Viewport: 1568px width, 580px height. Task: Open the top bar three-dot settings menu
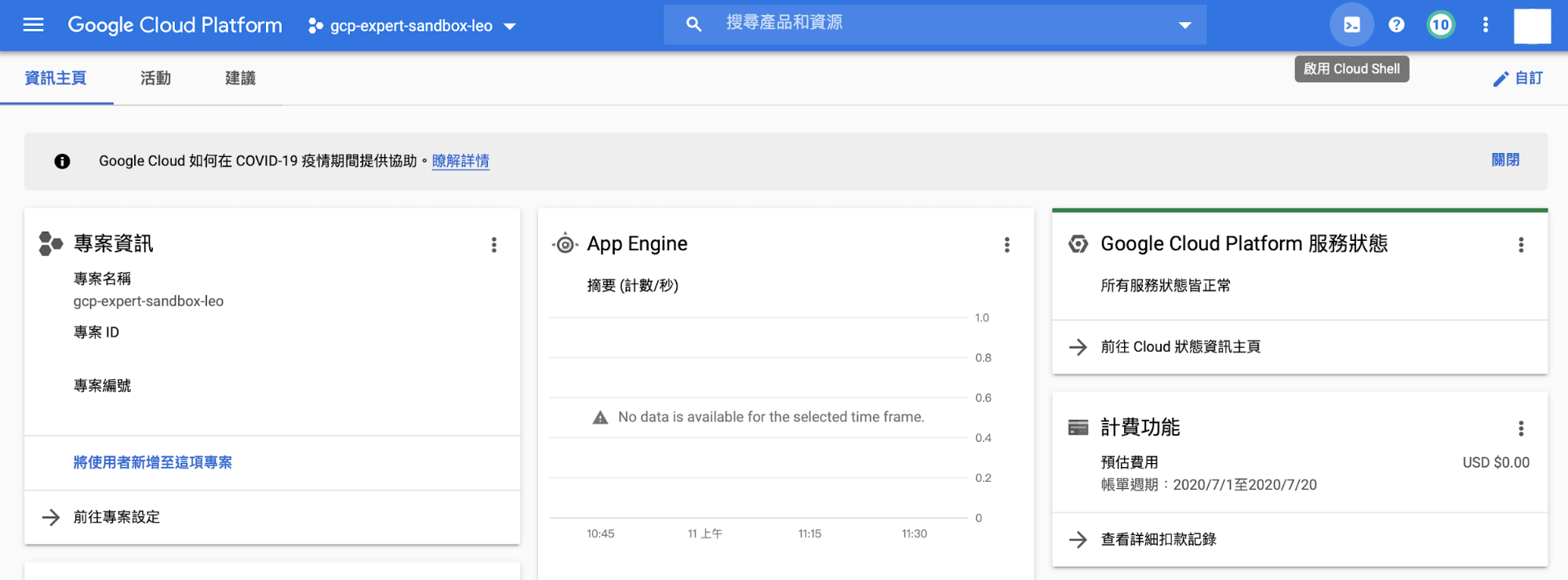click(x=1485, y=24)
